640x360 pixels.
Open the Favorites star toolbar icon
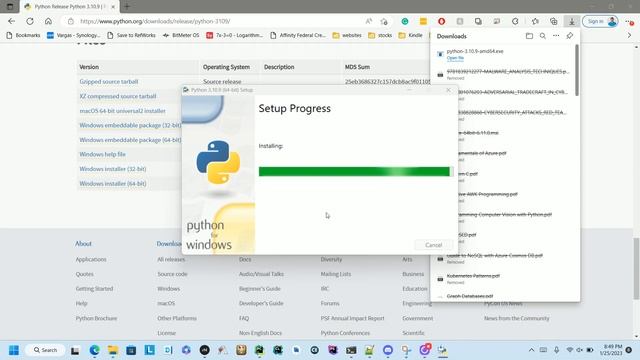coord(535,21)
